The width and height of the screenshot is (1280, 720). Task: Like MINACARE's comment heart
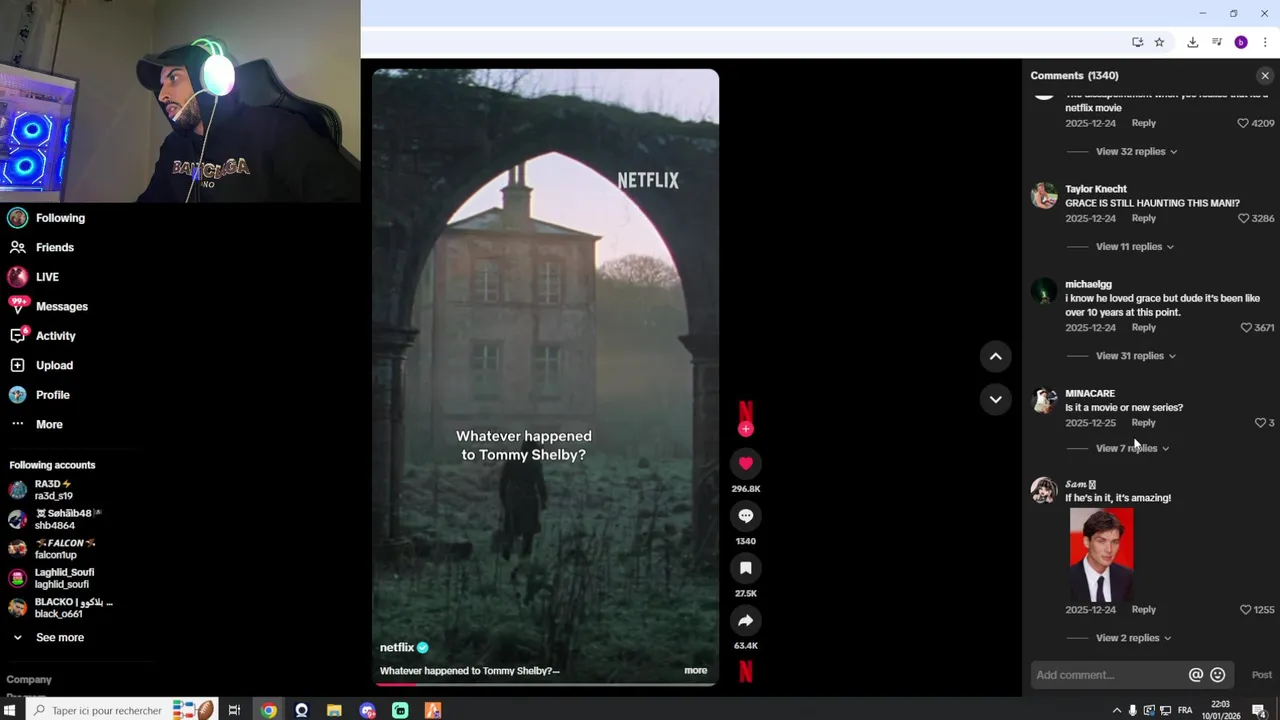[x=1260, y=423]
